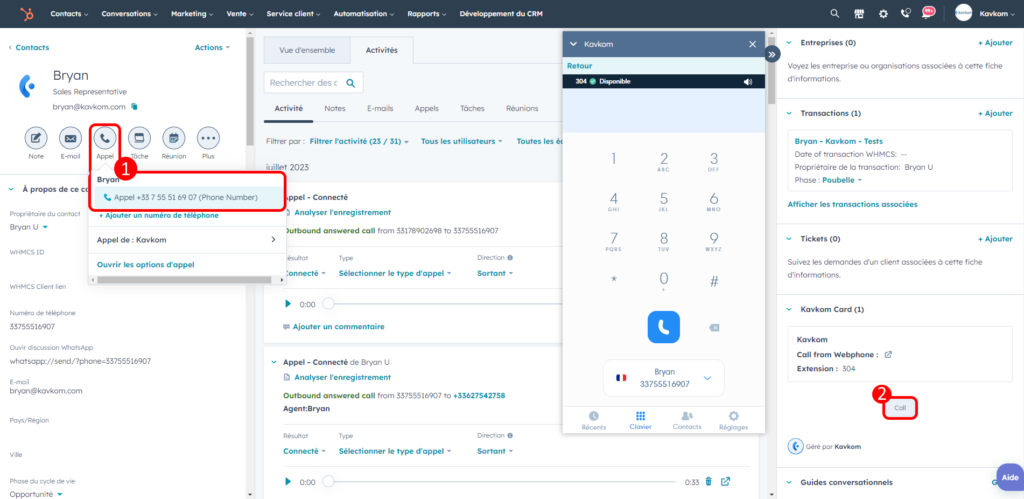Click the dialpad backspace icon
The width and height of the screenshot is (1024, 499).
pyautogui.click(x=713, y=327)
